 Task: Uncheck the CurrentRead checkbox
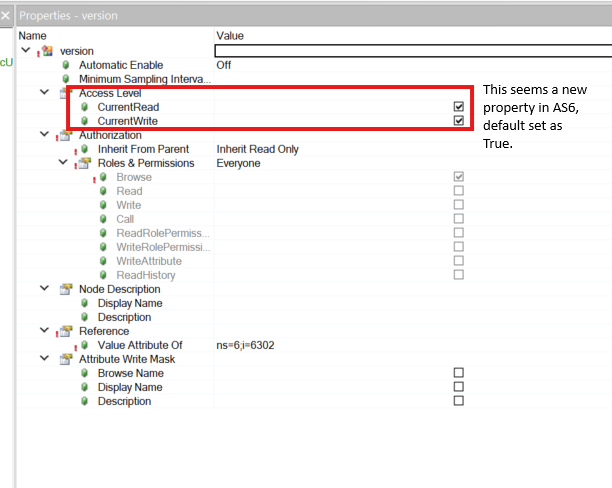(x=459, y=107)
